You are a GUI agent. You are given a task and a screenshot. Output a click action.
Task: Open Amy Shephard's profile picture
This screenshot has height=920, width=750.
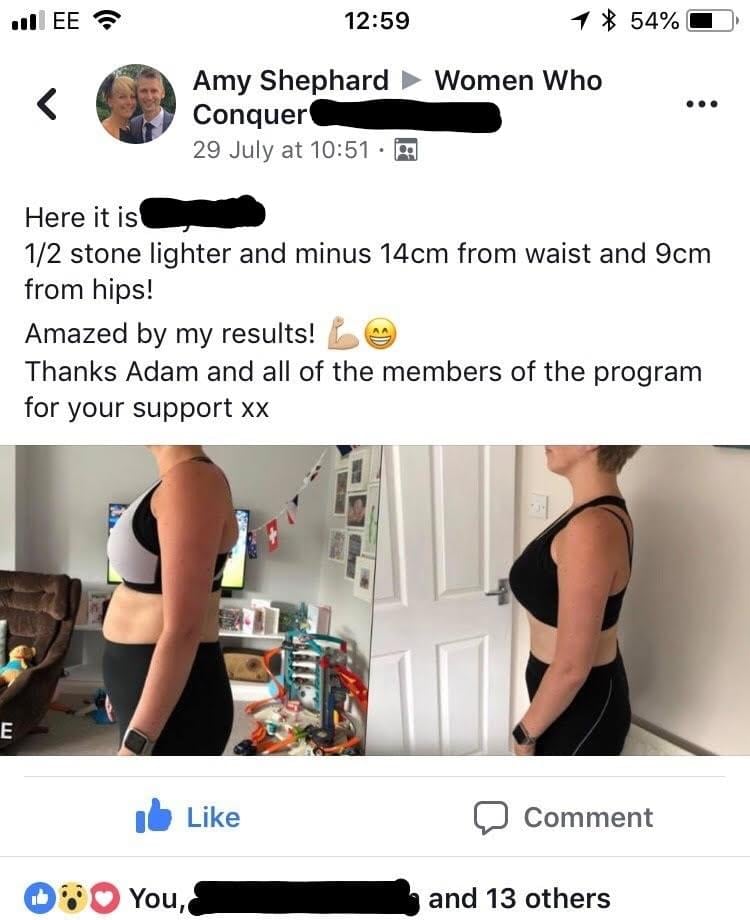136,104
